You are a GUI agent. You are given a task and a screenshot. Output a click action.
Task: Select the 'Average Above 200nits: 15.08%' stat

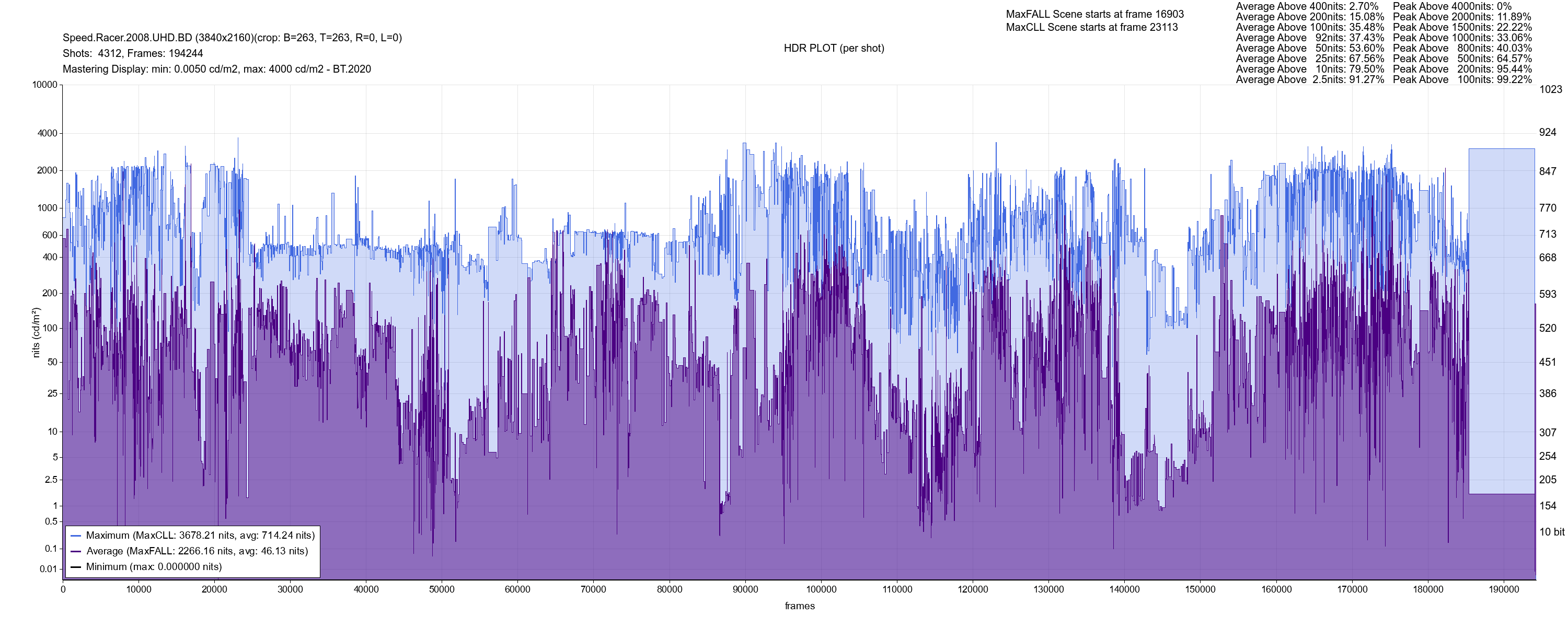pos(1310,16)
